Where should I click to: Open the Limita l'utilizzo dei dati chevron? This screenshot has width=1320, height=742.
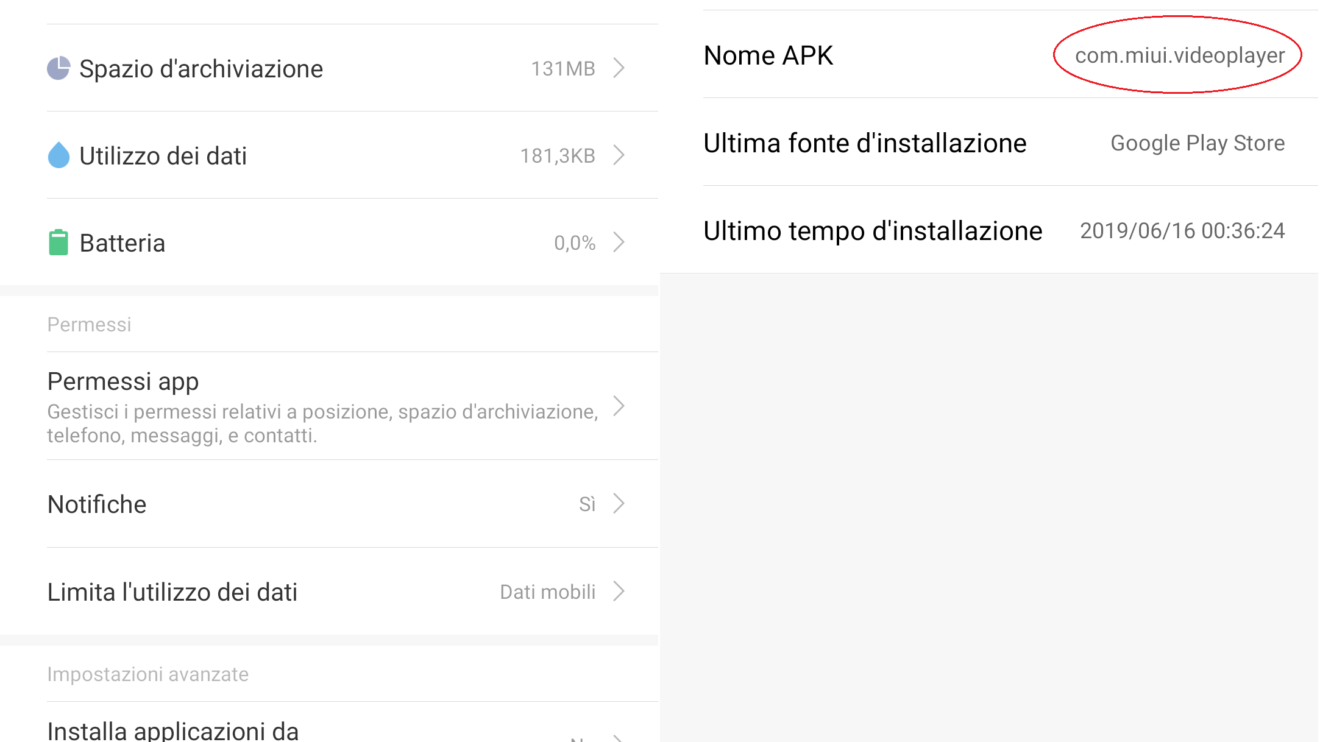click(619, 591)
